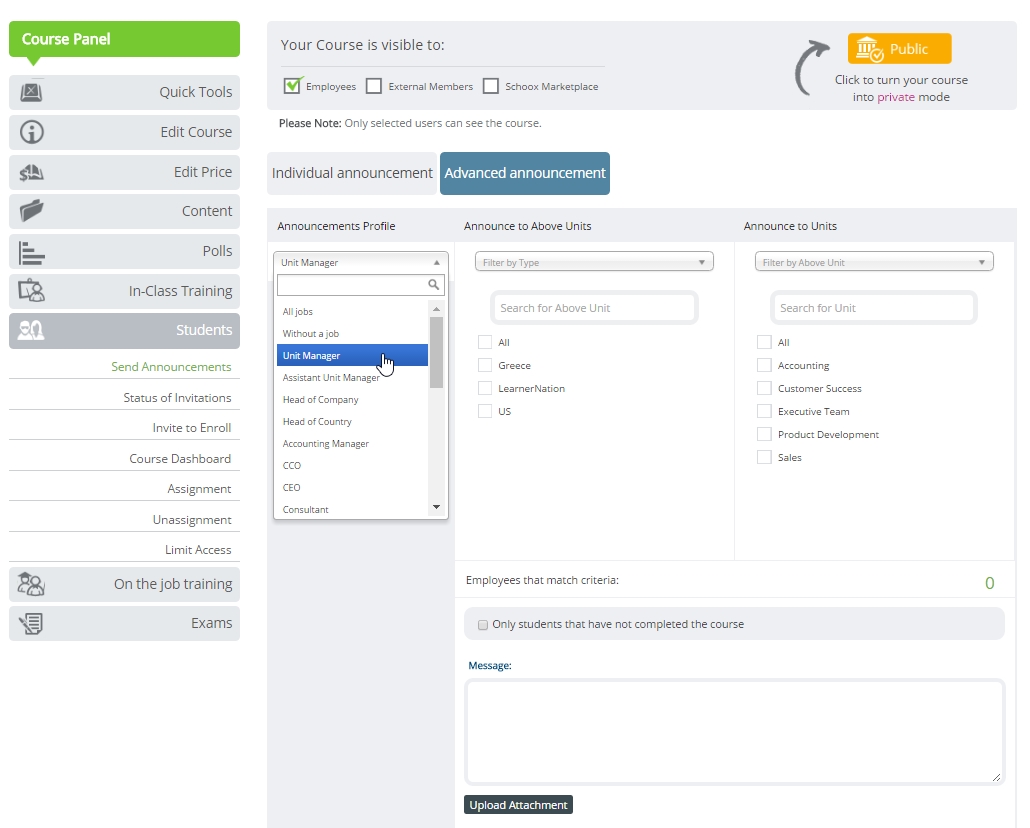Click the Search for Above Unit field
Image resolution: width=1030 pixels, height=828 pixels.
tap(594, 308)
